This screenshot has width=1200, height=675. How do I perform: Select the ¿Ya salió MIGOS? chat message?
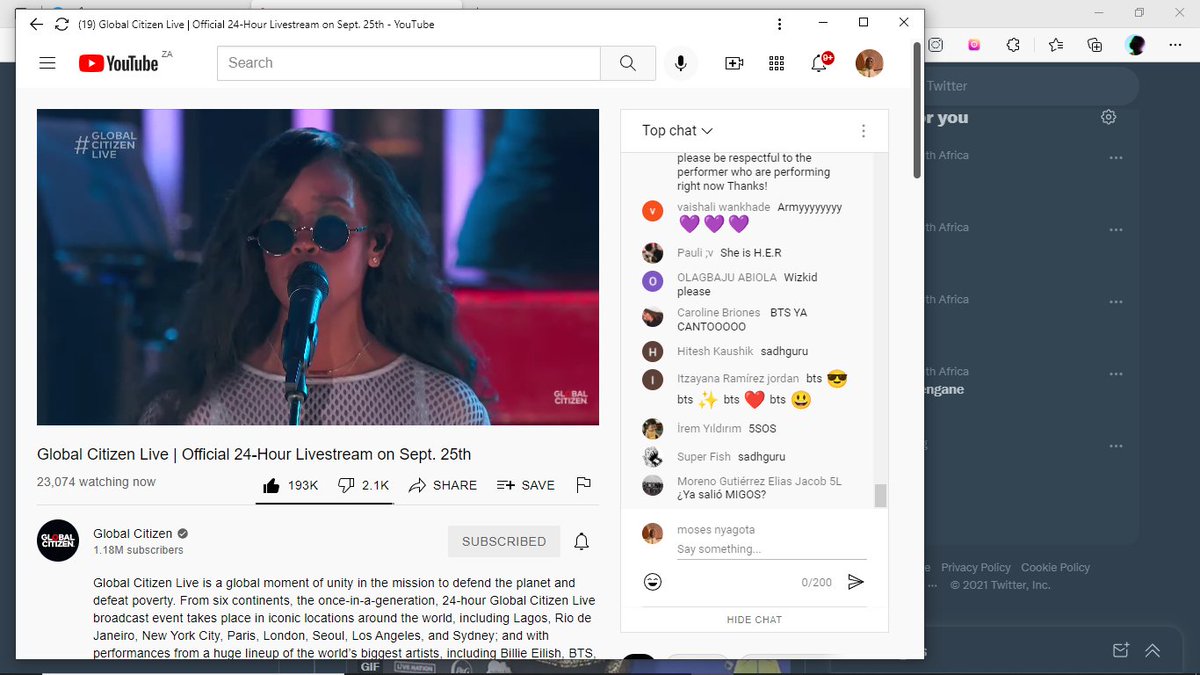[x=722, y=494]
